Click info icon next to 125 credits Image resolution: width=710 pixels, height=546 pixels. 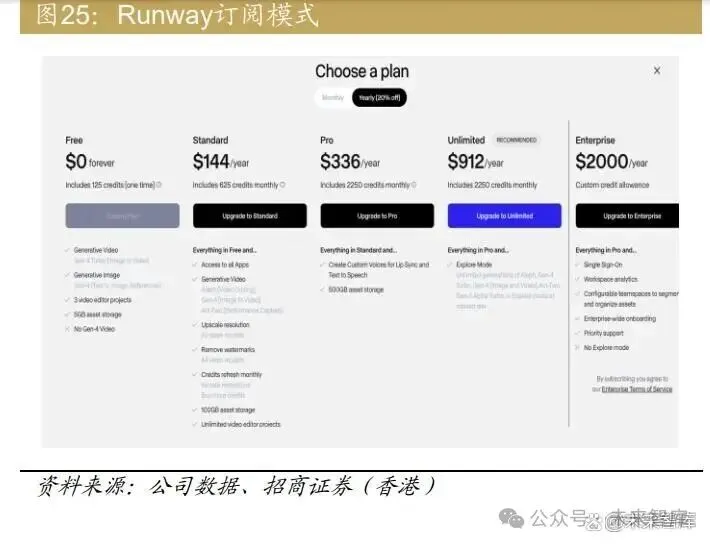point(159,185)
